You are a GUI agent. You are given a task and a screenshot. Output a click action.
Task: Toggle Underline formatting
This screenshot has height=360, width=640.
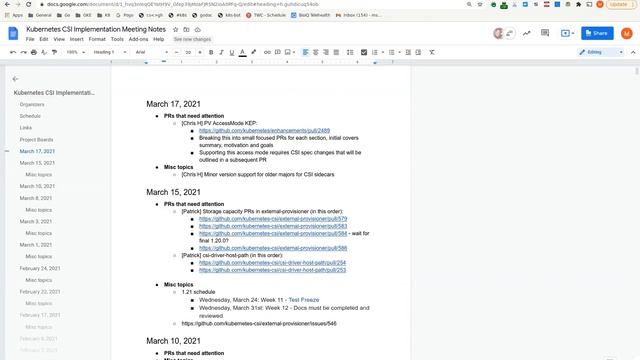232,52
